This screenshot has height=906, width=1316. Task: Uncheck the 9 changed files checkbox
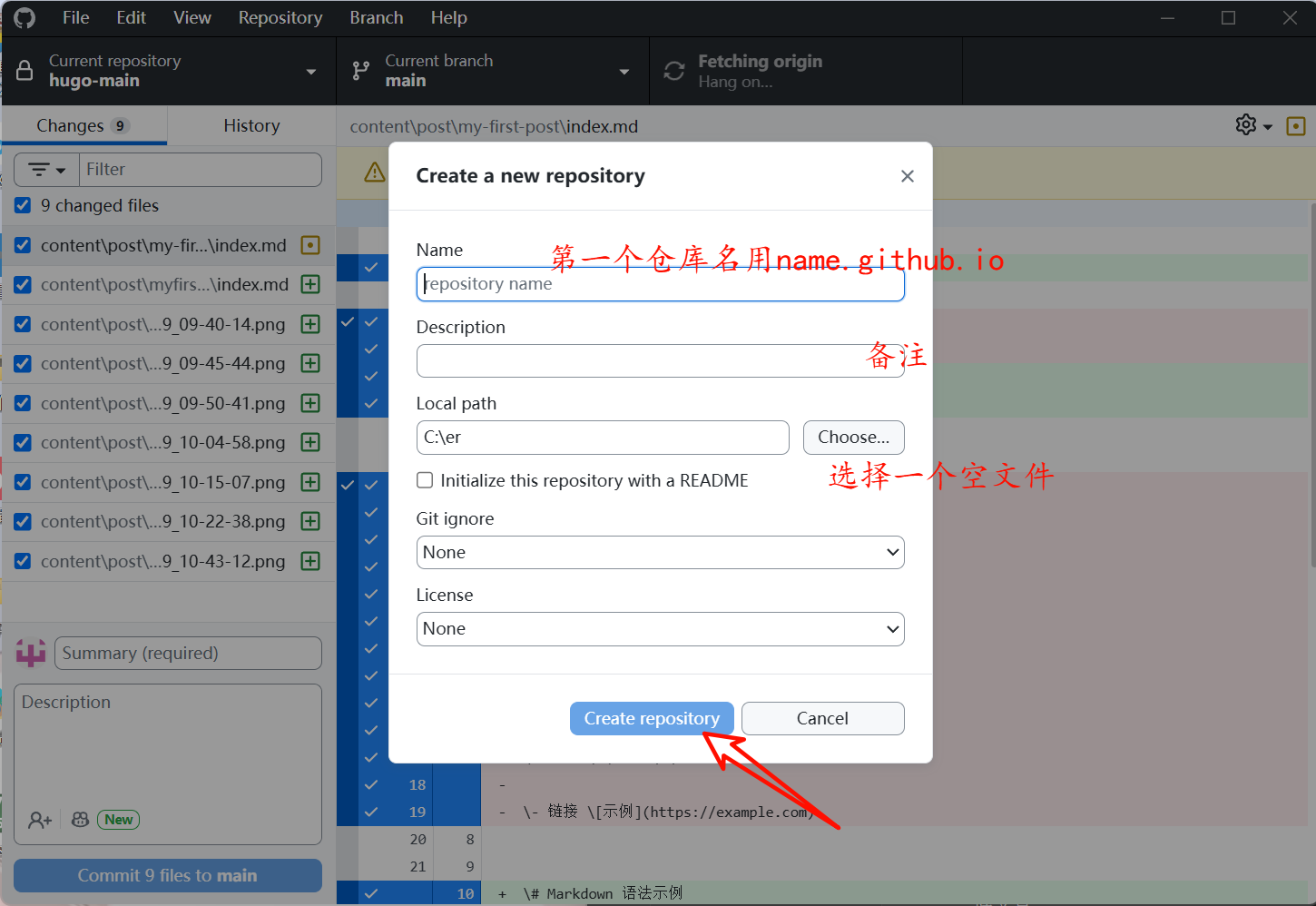coord(24,206)
